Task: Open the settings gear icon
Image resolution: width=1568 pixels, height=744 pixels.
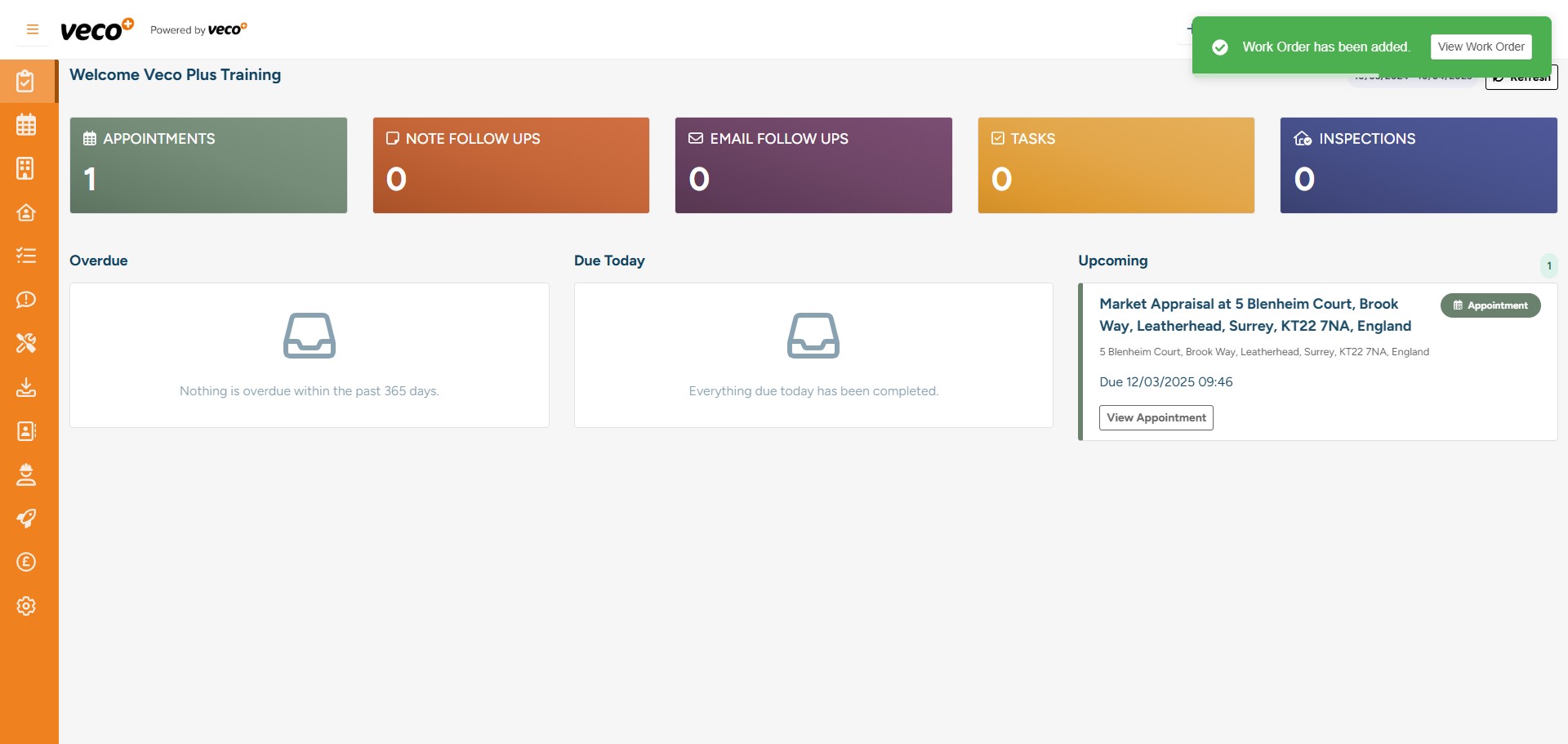Action: tap(26, 606)
